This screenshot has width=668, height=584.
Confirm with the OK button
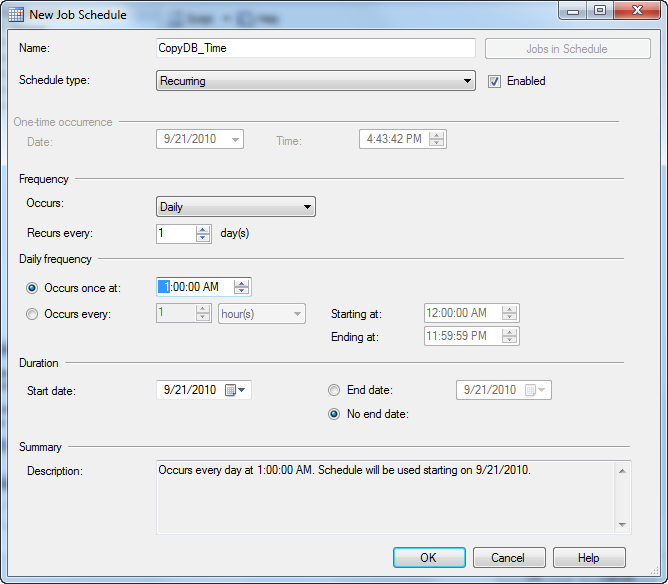(x=429, y=558)
